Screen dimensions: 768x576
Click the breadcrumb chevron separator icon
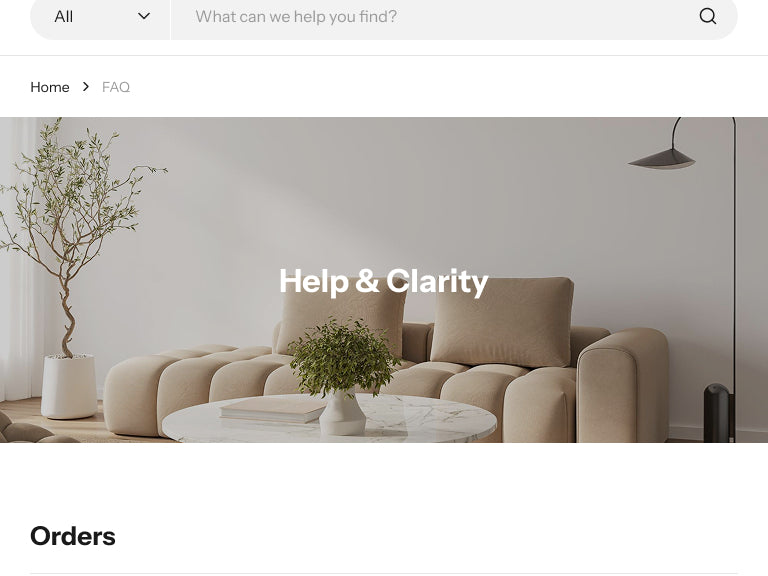[86, 87]
